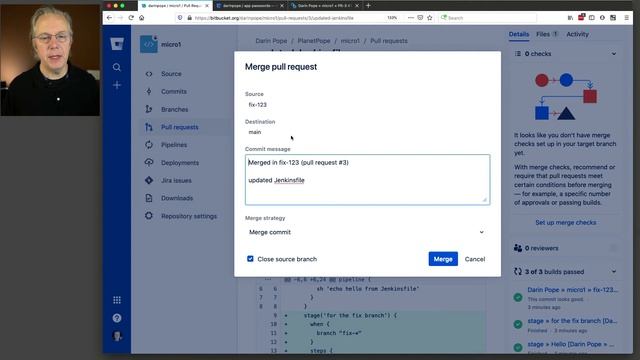Click the browser back arrow
The image size is (640, 360).
pyautogui.click(x=109, y=18)
